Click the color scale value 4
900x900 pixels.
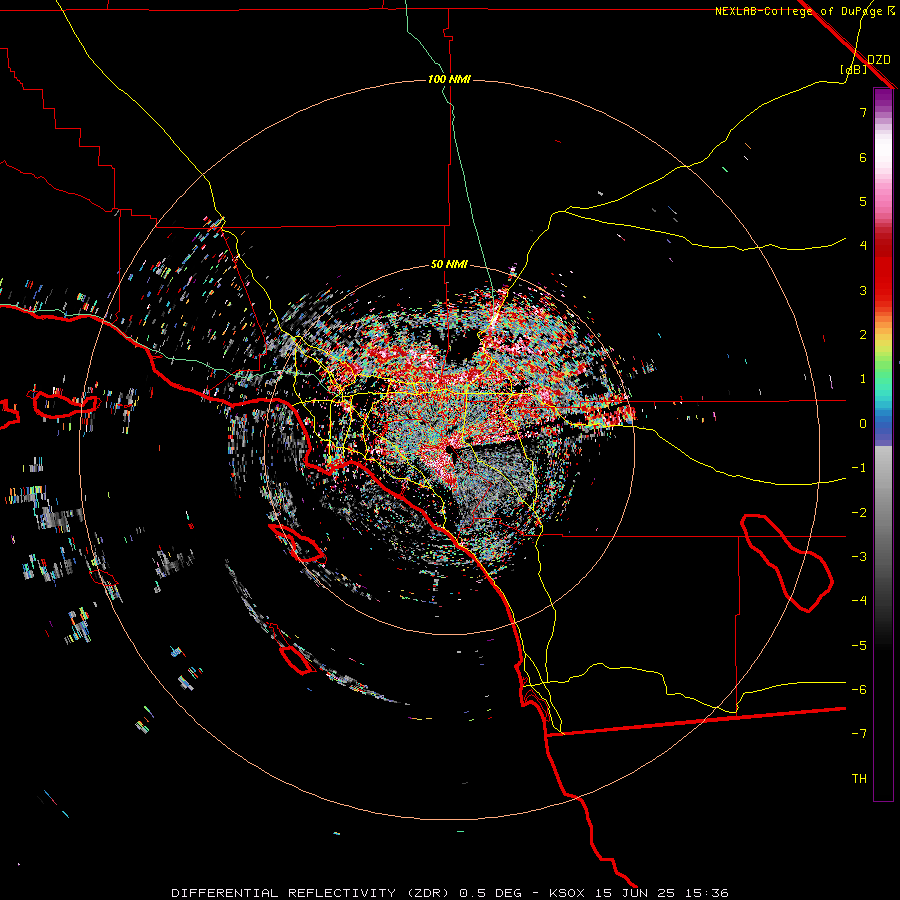(863, 246)
